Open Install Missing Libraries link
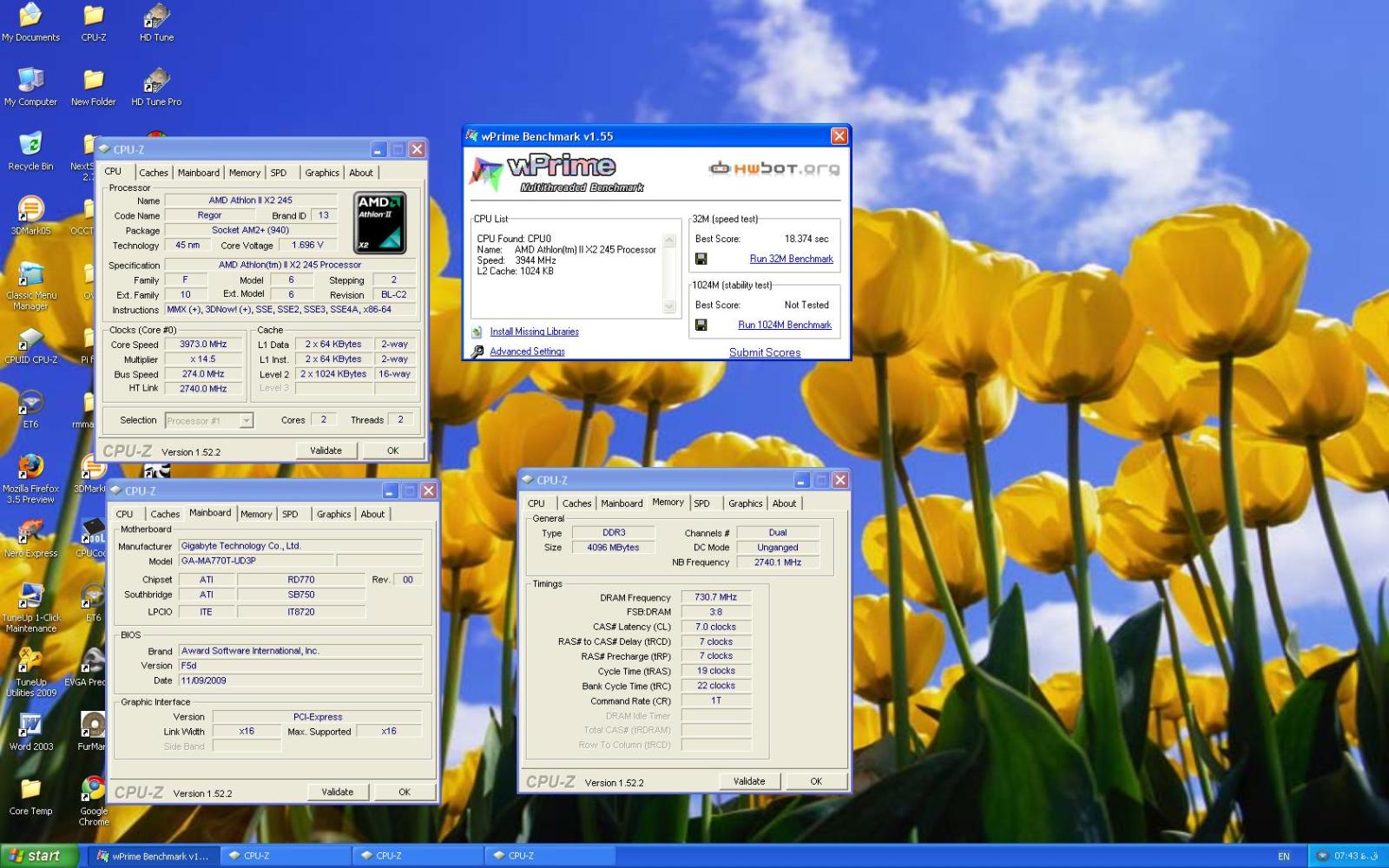1389x868 pixels. click(534, 332)
